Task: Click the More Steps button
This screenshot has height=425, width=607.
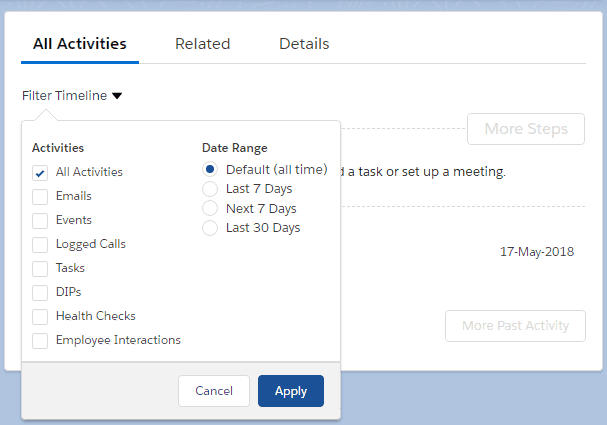Action: [x=526, y=129]
